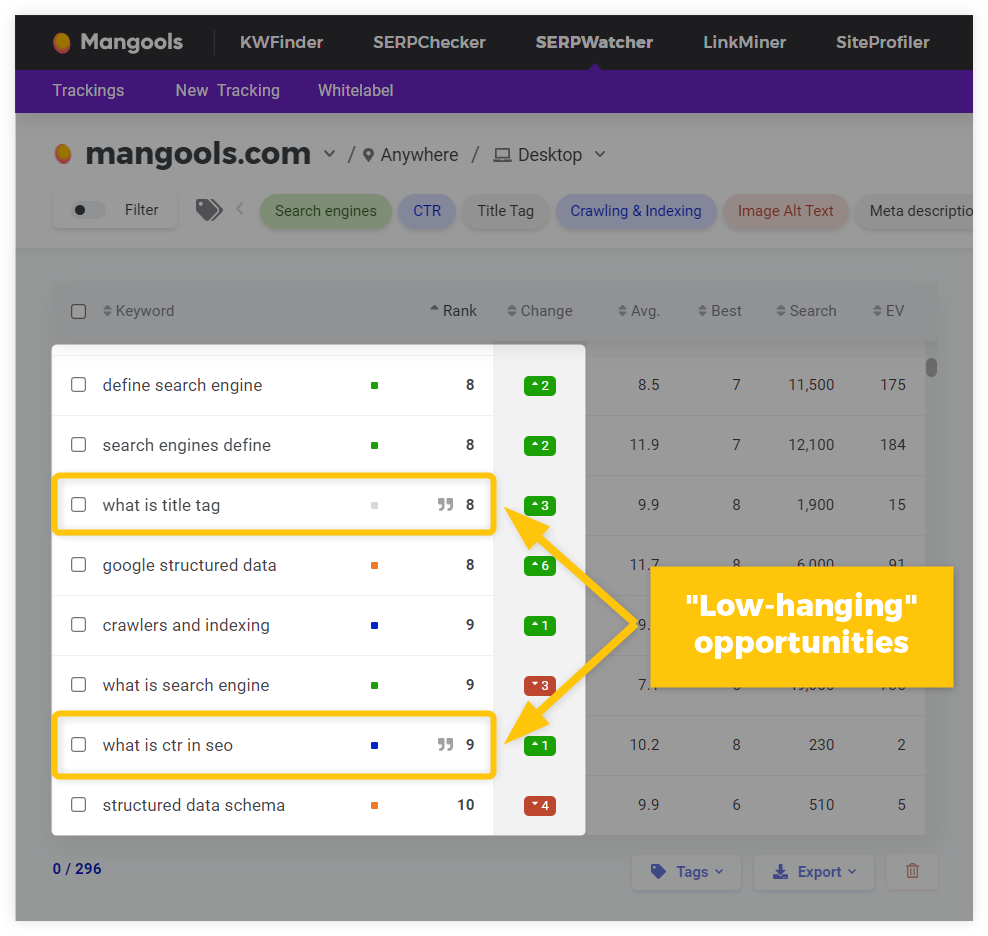
Task: Open the Desktop device dropdown
Action: [x=600, y=154]
